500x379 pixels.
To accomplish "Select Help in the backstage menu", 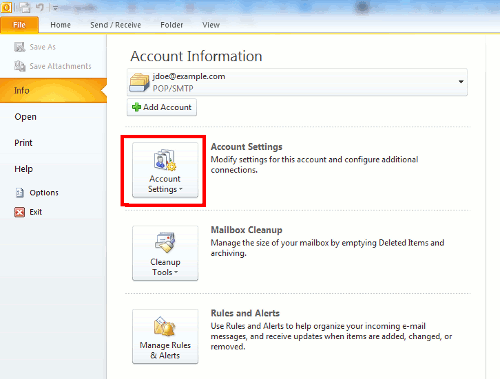I will [x=23, y=169].
